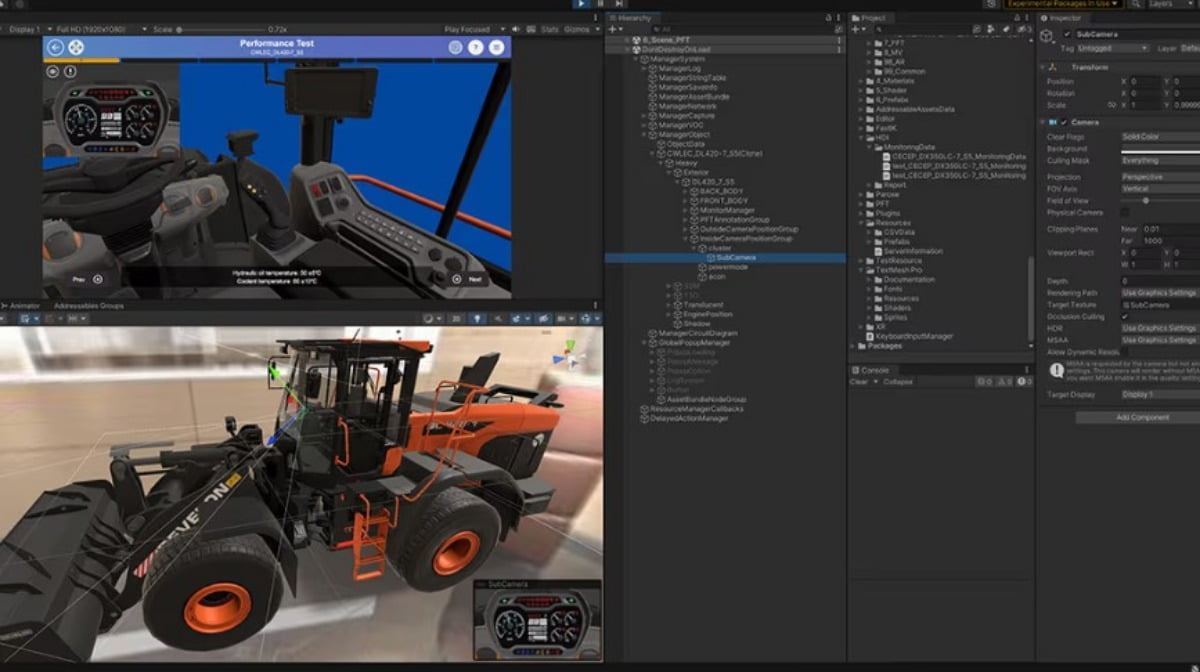Viewport: 1200px width, 672px height.
Task: Toggle the Camera component enabled checkbox
Action: (x=1064, y=122)
